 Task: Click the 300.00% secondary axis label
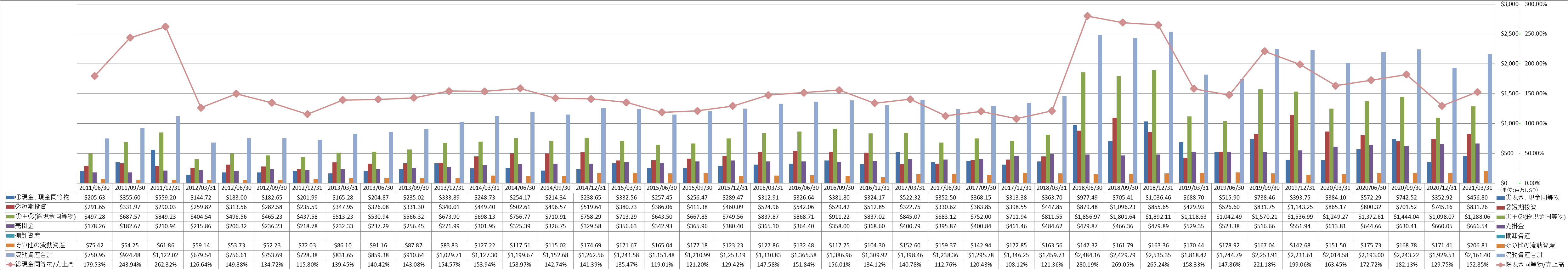pyautogui.click(x=1536, y=4)
